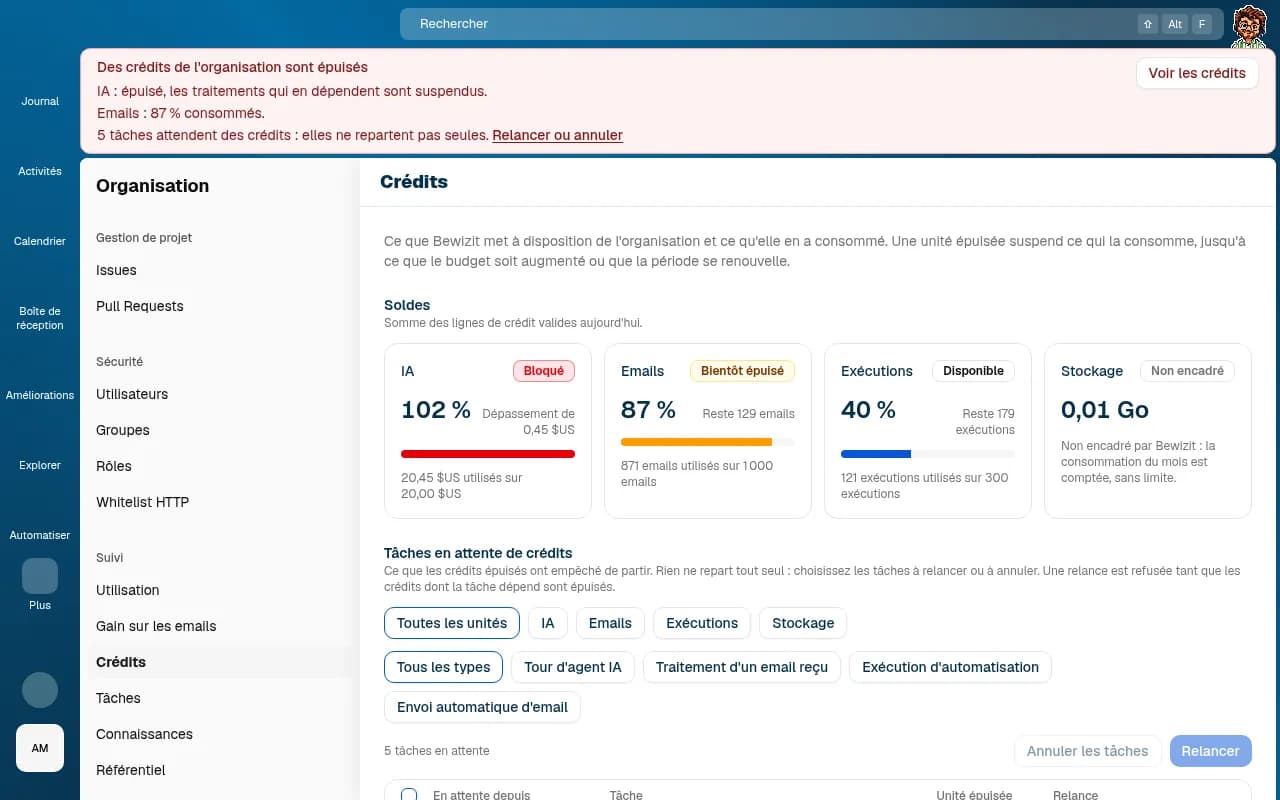Open Issues in the Organisation sidebar

pyautogui.click(x=220, y=270)
